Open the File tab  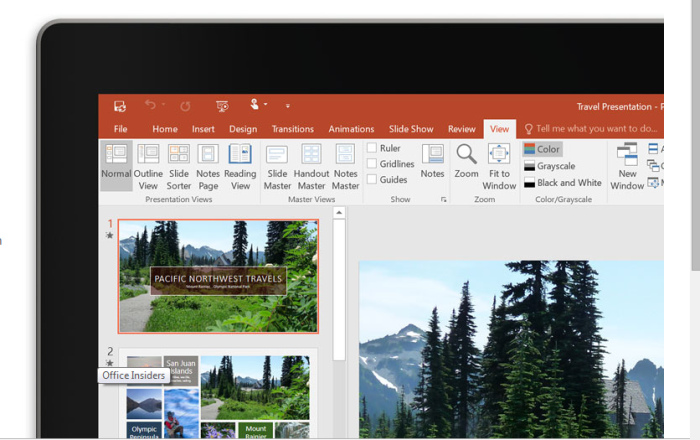pos(121,129)
